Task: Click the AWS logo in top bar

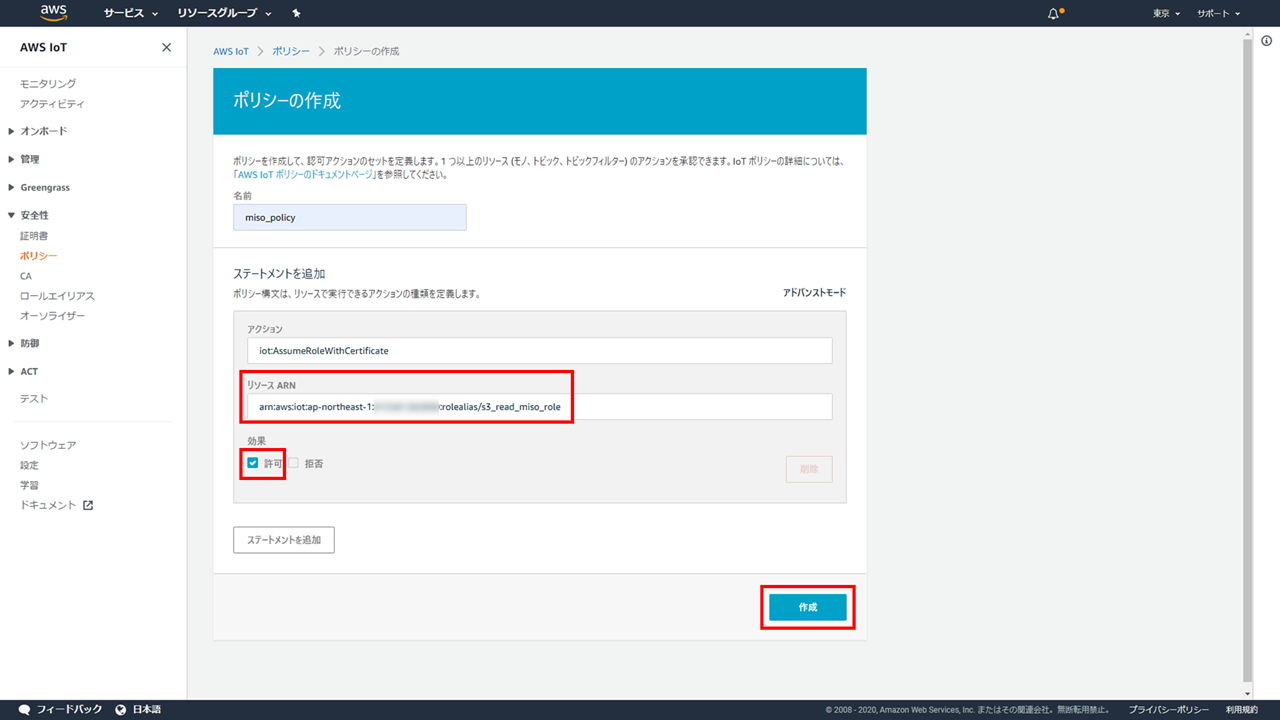Action: [x=53, y=13]
